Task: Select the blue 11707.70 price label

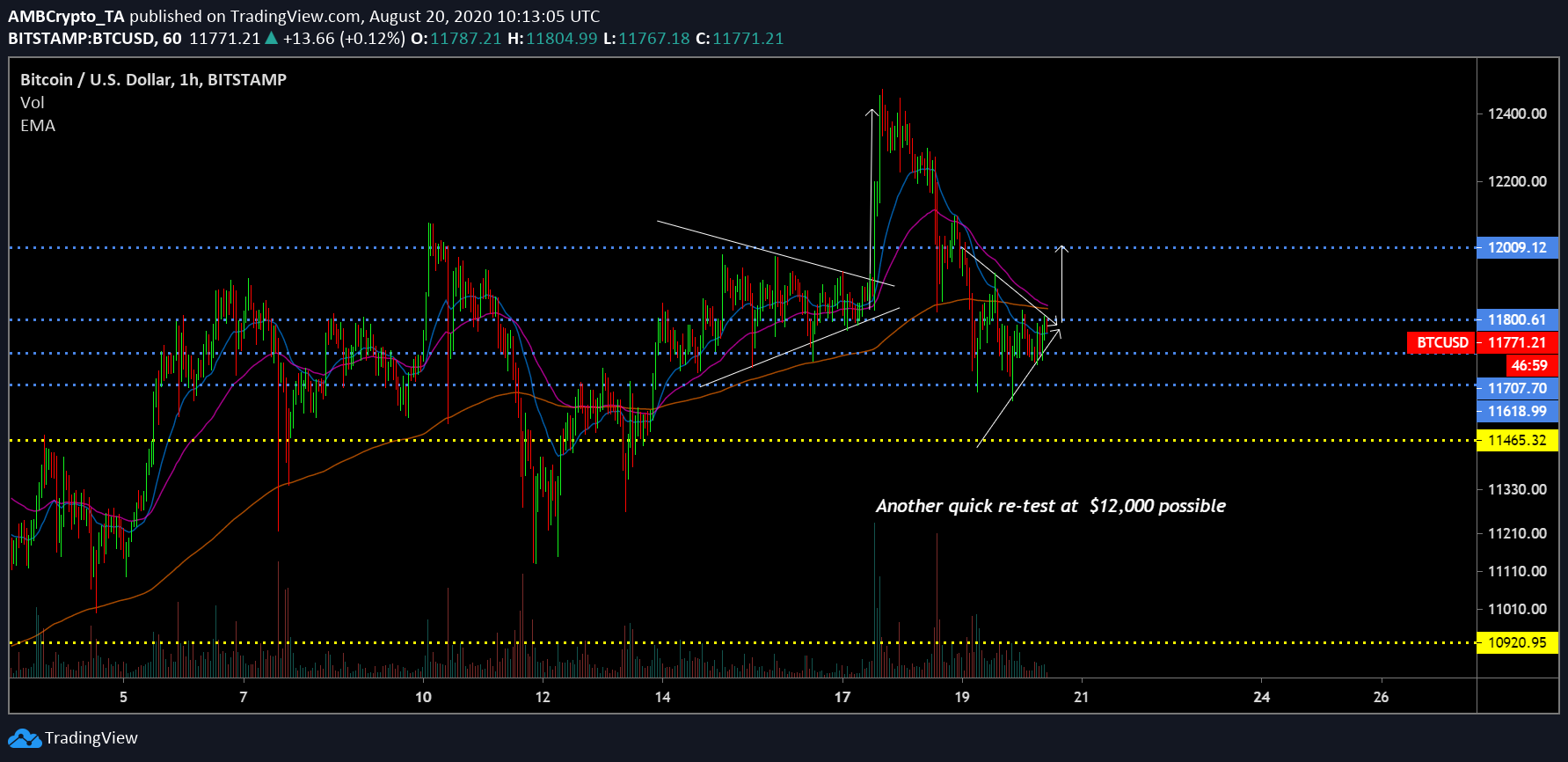Action: click(1516, 388)
